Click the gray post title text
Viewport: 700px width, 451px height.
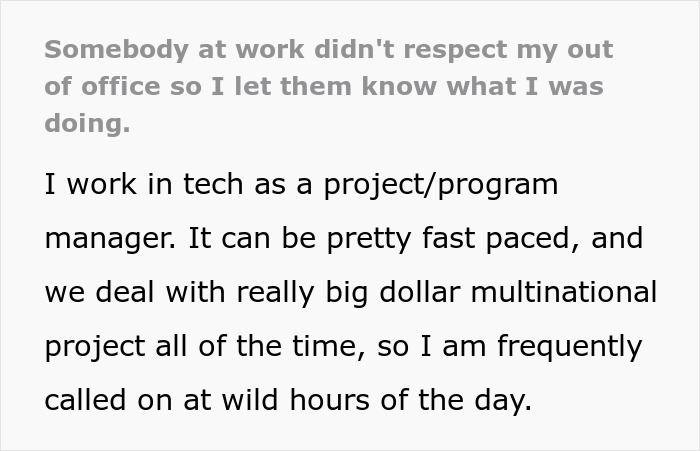coord(330,87)
